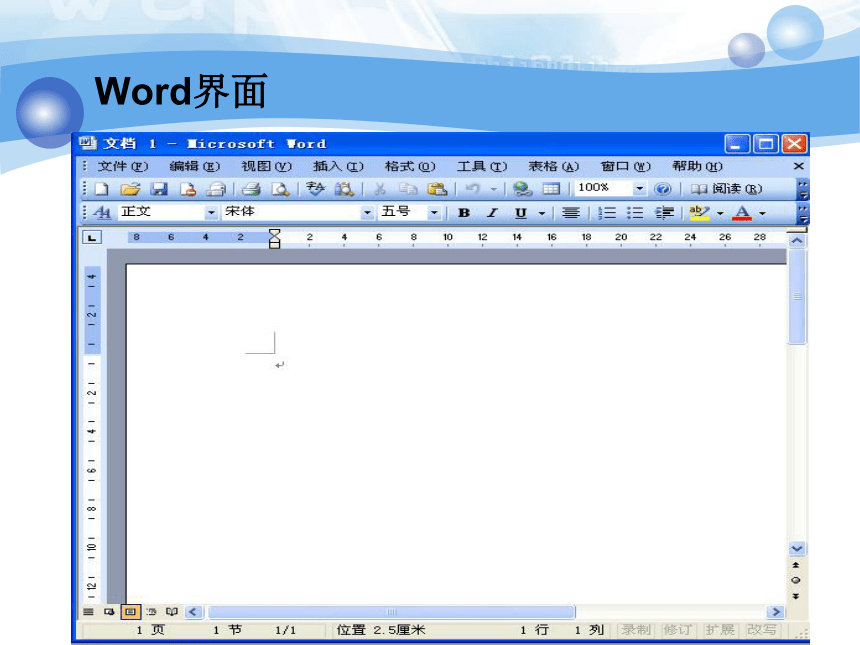The height and width of the screenshot is (645, 860).
Task: Toggle Bold formatting
Action: (x=464, y=213)
